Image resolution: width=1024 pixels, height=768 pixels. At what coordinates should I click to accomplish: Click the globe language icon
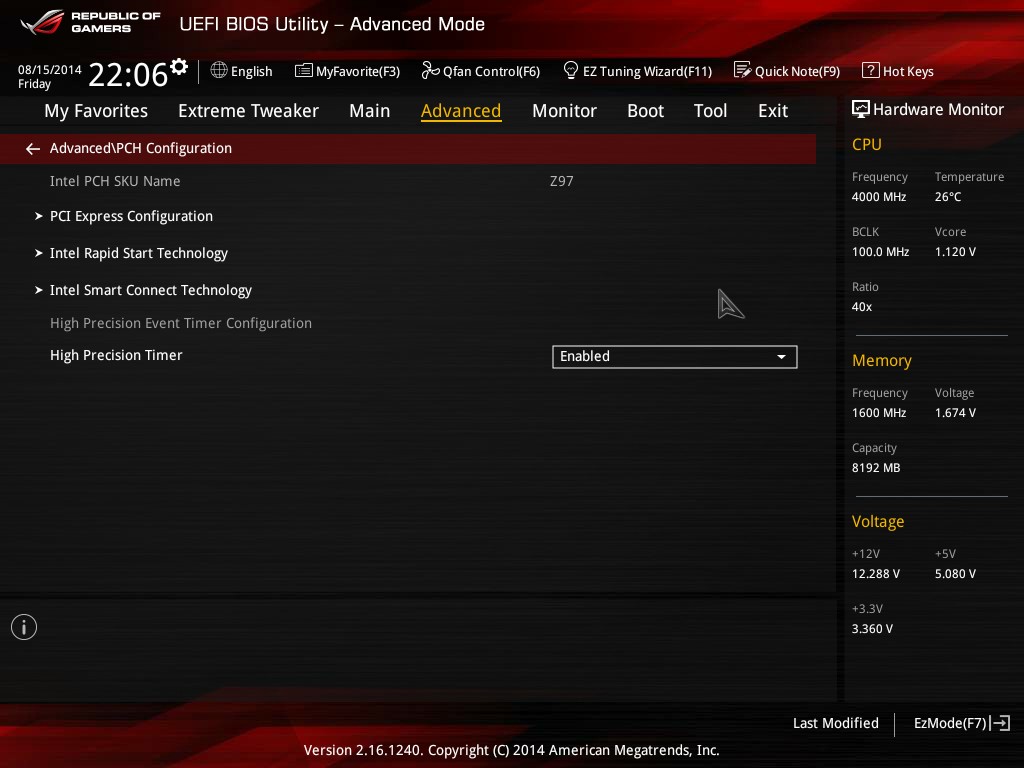click(219, 71)
